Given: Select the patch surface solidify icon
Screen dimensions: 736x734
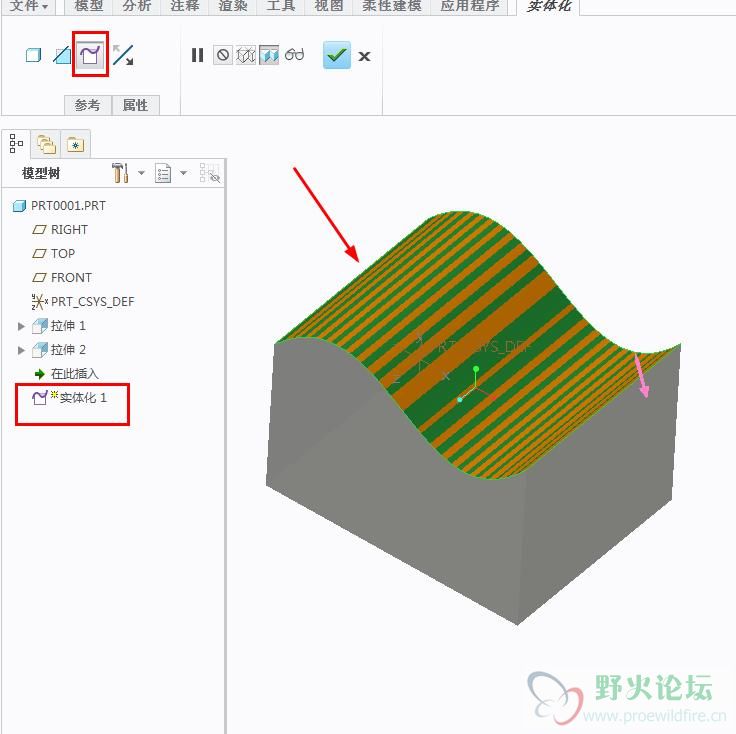Looking at the screenshot, I should [x=91, y=55].
